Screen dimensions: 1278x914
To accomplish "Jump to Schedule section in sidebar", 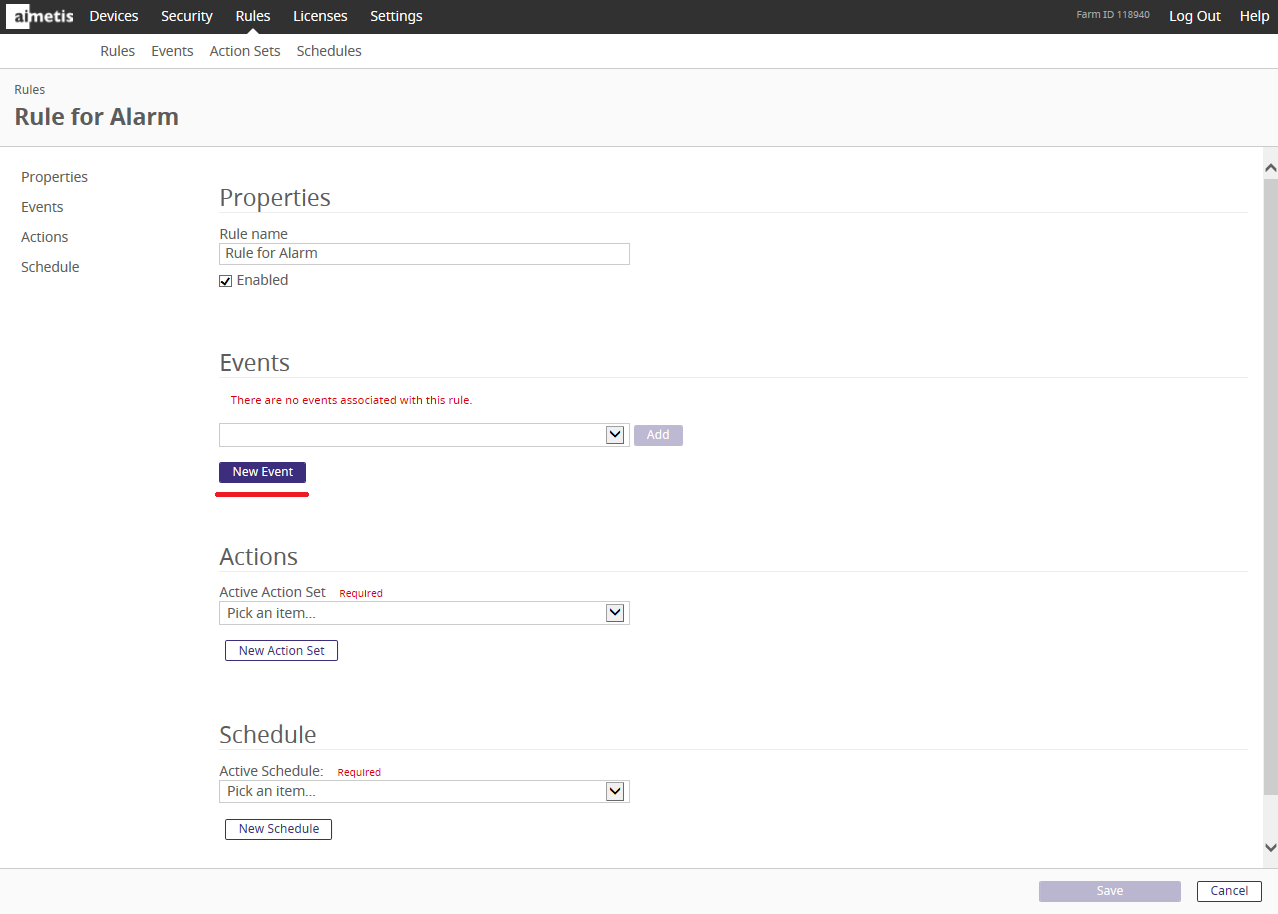I will pos(50,267).
